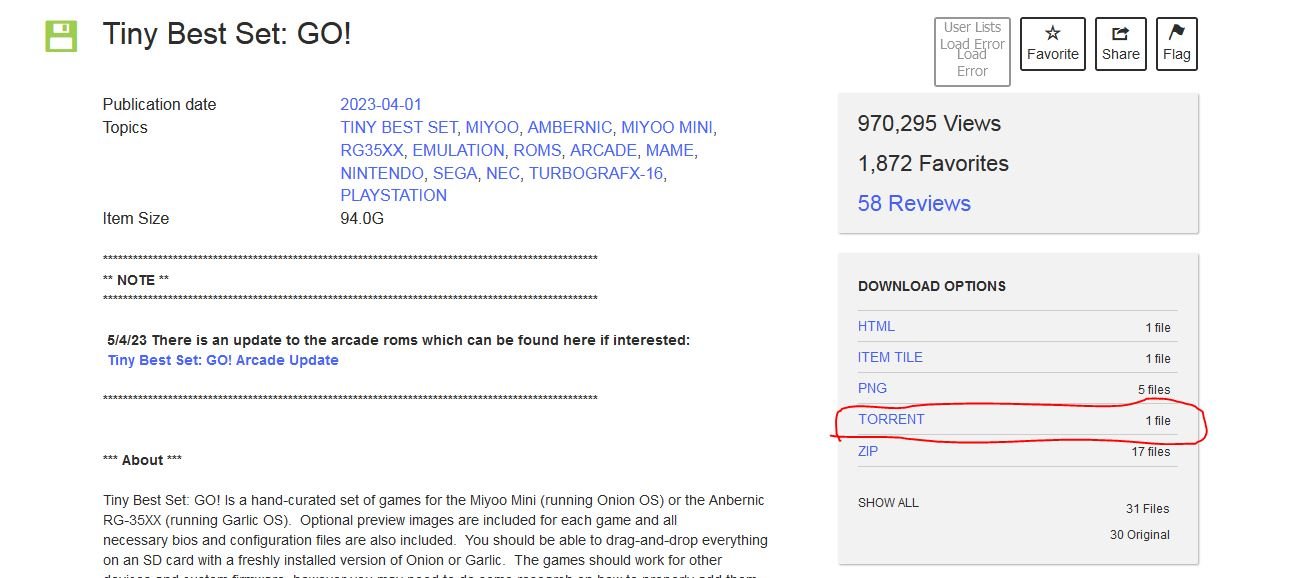
Task: Click the DOWNLOAD OPTIONS heading
Action: coord(932,286)
